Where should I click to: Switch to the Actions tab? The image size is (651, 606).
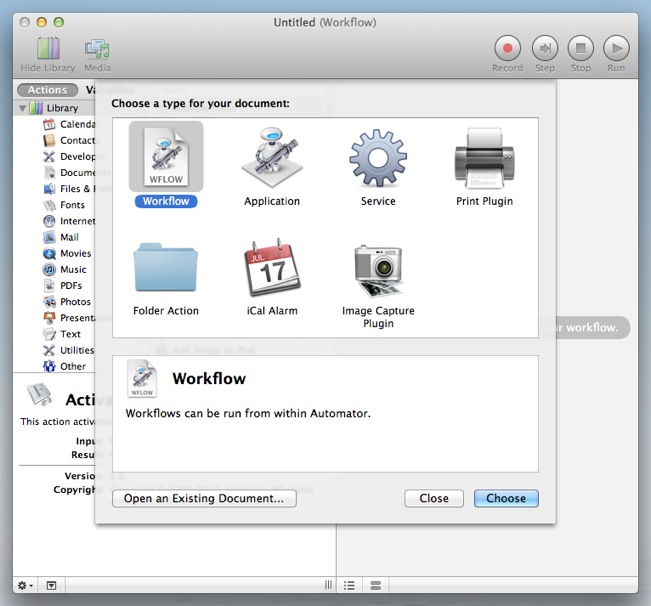pos(47,90)
